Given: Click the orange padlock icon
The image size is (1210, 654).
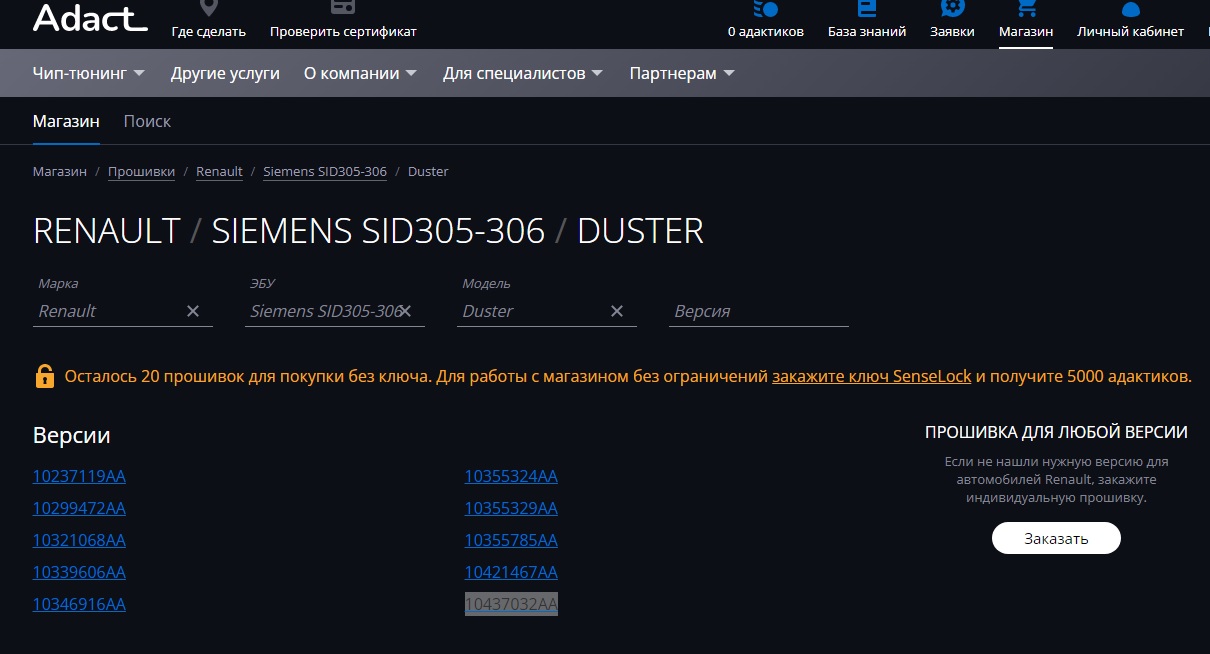Looking at the screenshot, I should [x=45, y=376].
